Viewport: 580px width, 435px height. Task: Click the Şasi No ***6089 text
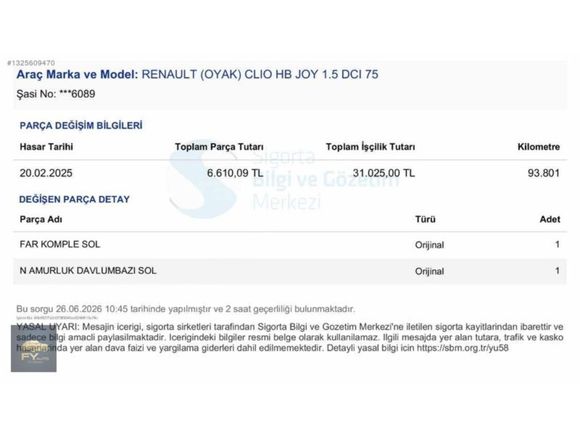tap(56, 94)
